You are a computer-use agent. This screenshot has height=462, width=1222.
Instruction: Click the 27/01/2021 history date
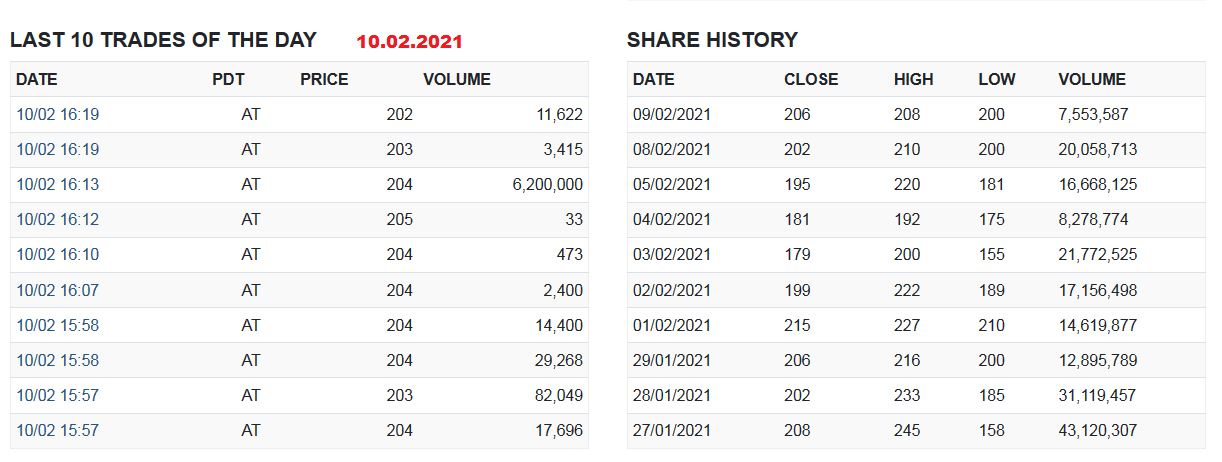(x=672, y=431)
